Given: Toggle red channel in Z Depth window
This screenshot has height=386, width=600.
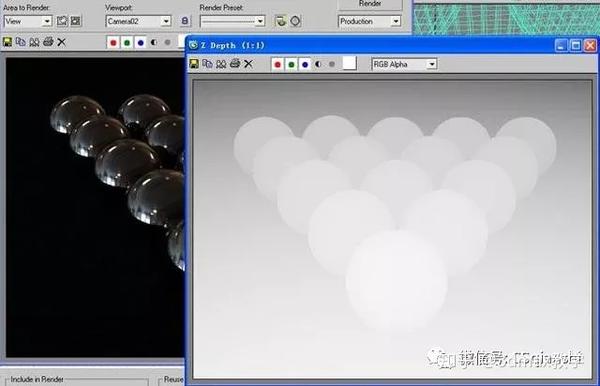Looking at the screenshot, I should click(x=278, y=64).
